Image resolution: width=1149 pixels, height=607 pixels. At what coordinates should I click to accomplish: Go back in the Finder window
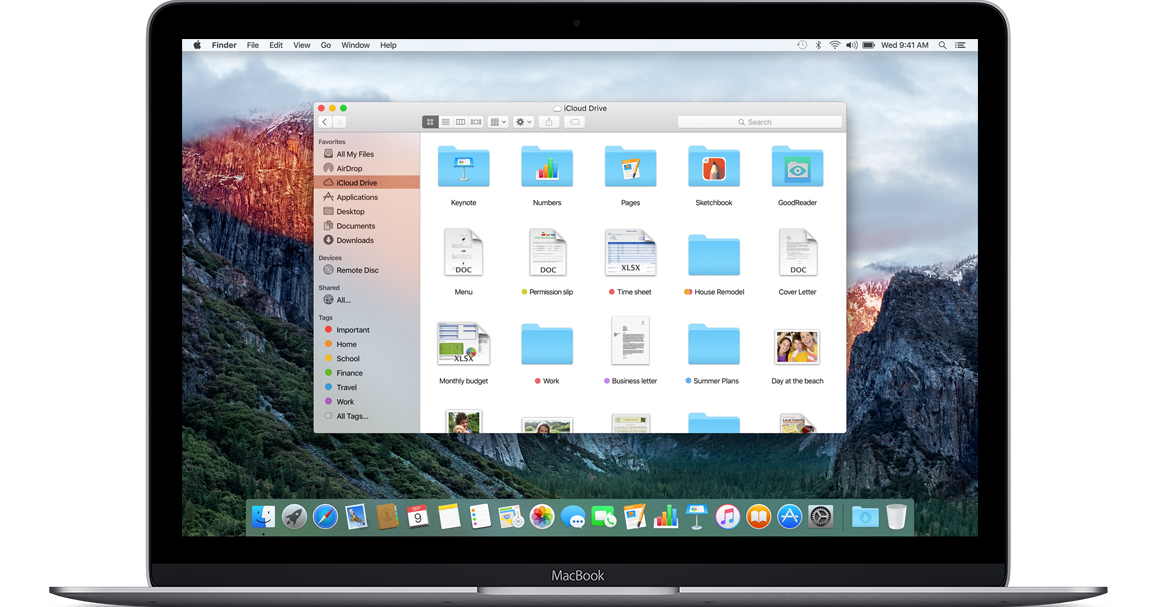click(325, 122)
